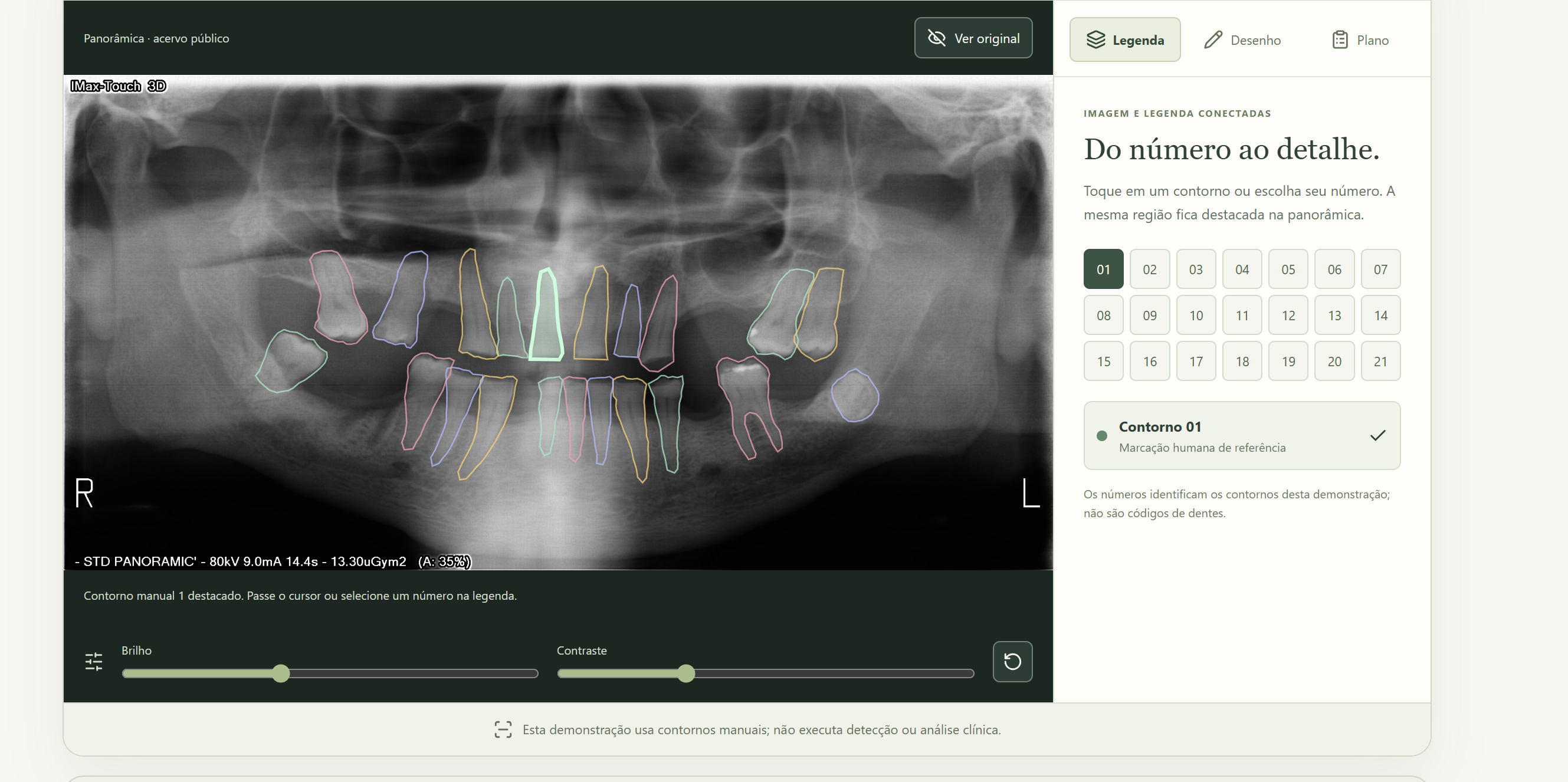Highlight contour 21 via legend button

[x=1380, y=361]
